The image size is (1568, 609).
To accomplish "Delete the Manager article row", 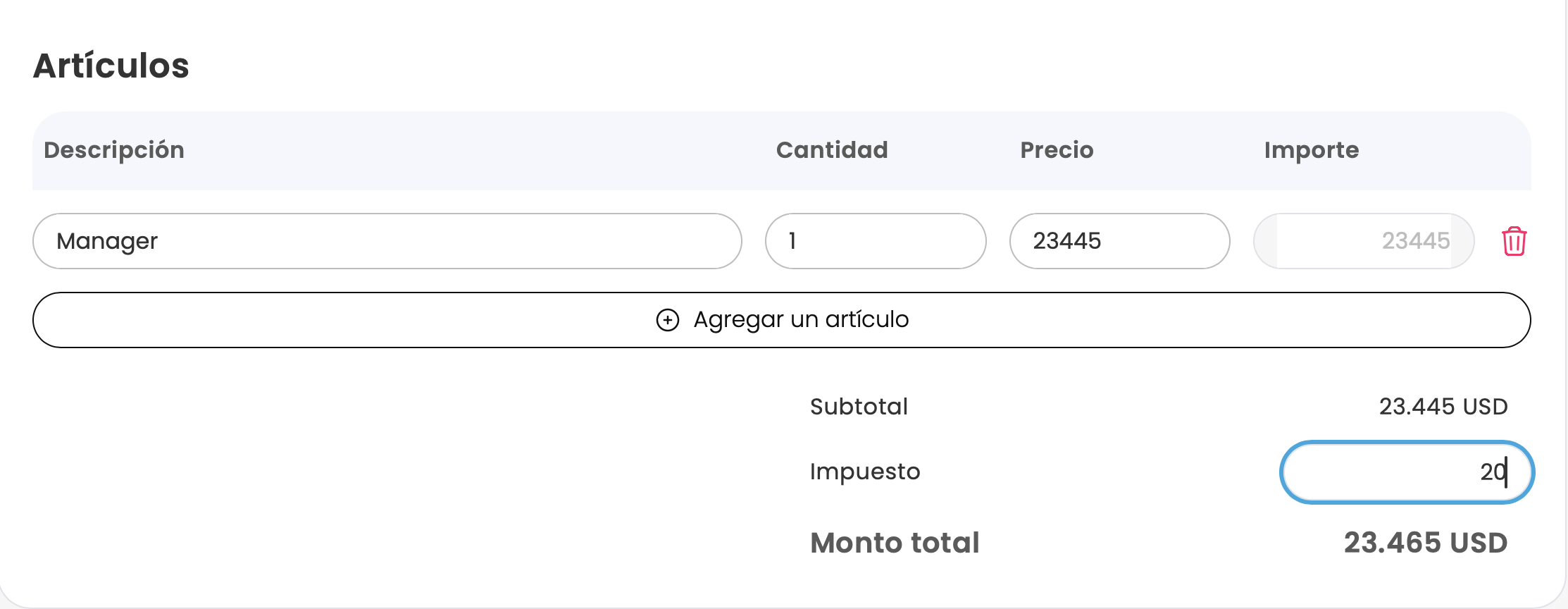I will pyautogui.click(x=1514, y=241).
